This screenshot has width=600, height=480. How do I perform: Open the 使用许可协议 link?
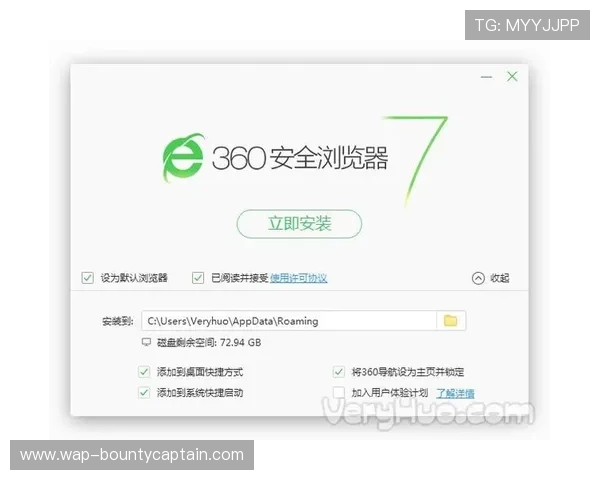tap(298, 278)
